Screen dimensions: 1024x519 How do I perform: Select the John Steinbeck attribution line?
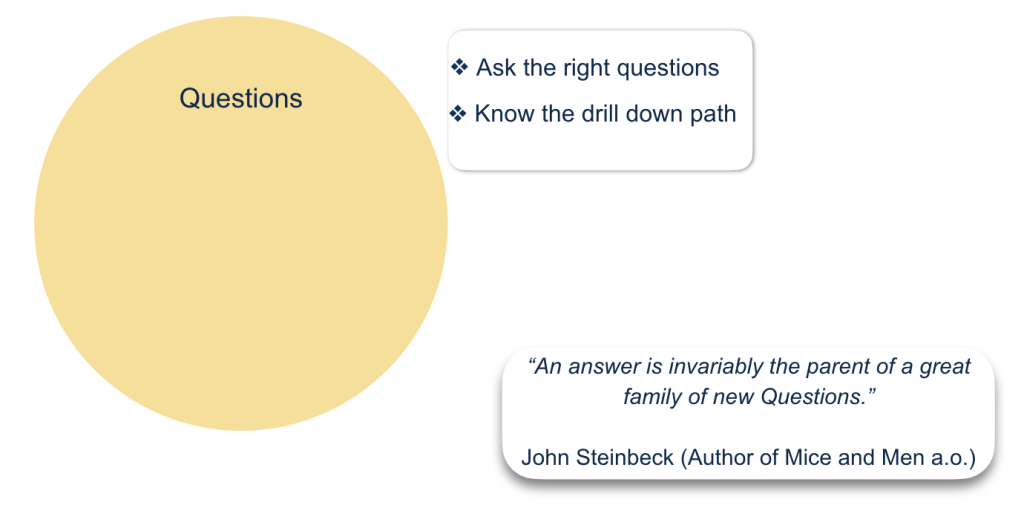pyautogui.click(x=748, y=458)
